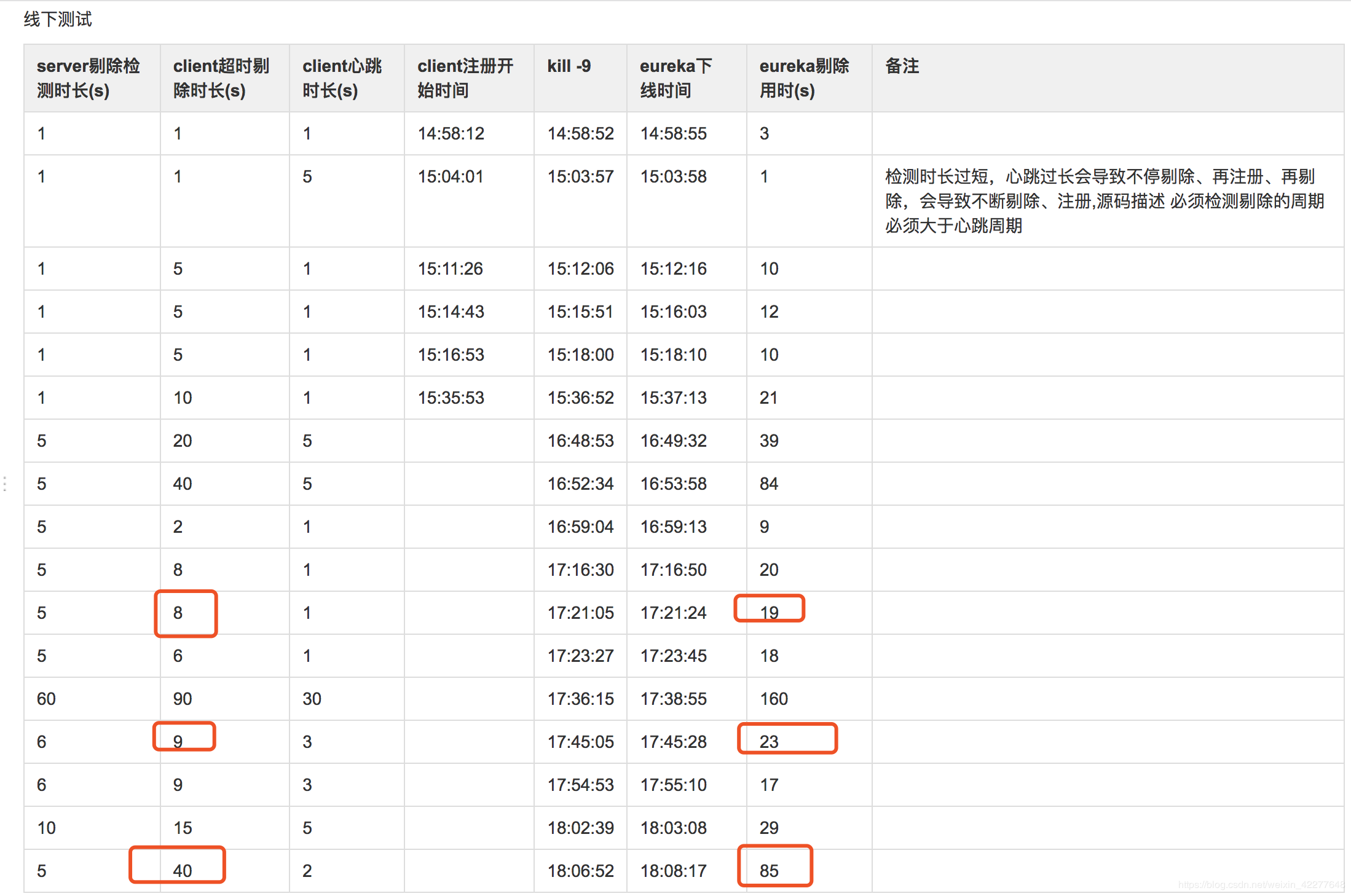Select kill time 15:12:06
1351x896 pixels.
pos(581,269)
